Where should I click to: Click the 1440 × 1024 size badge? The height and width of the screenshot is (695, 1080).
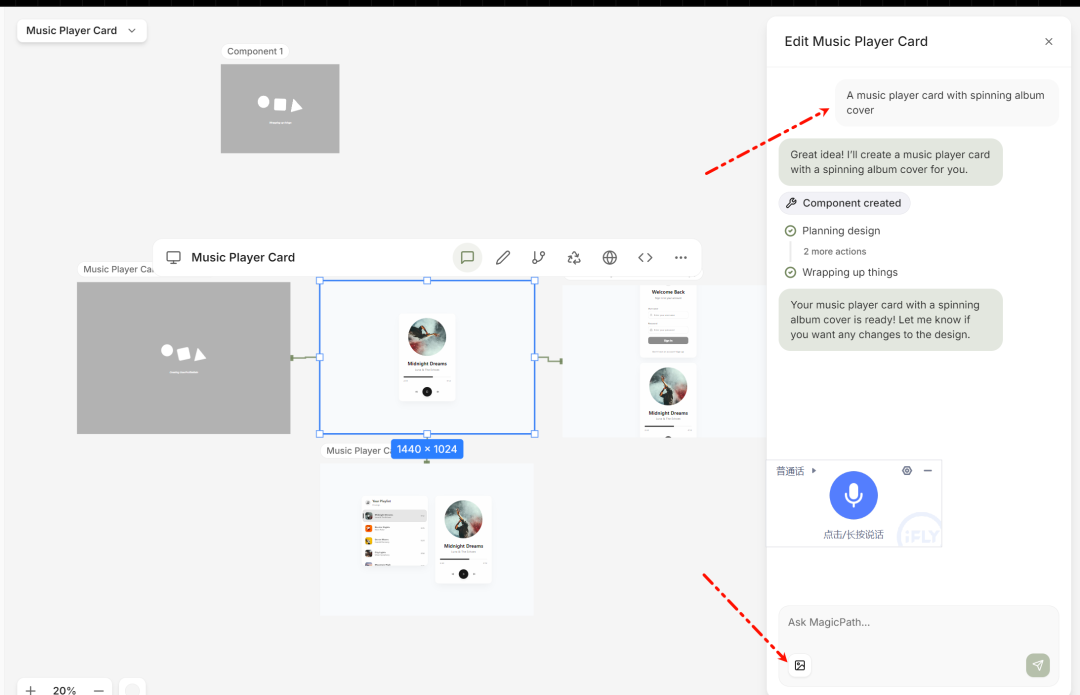(427, 449)
